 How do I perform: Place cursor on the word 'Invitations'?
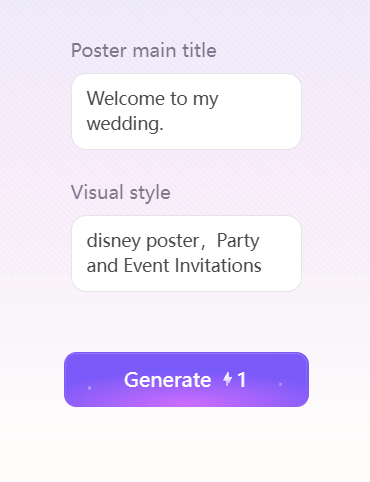point(218,266)
